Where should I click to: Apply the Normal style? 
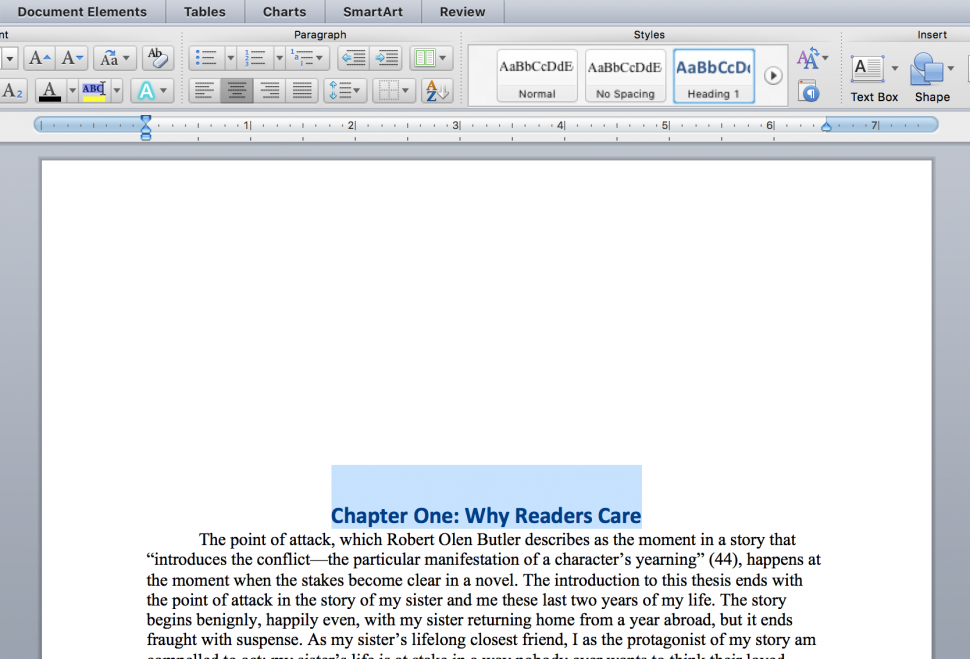[x=536, y=75]
